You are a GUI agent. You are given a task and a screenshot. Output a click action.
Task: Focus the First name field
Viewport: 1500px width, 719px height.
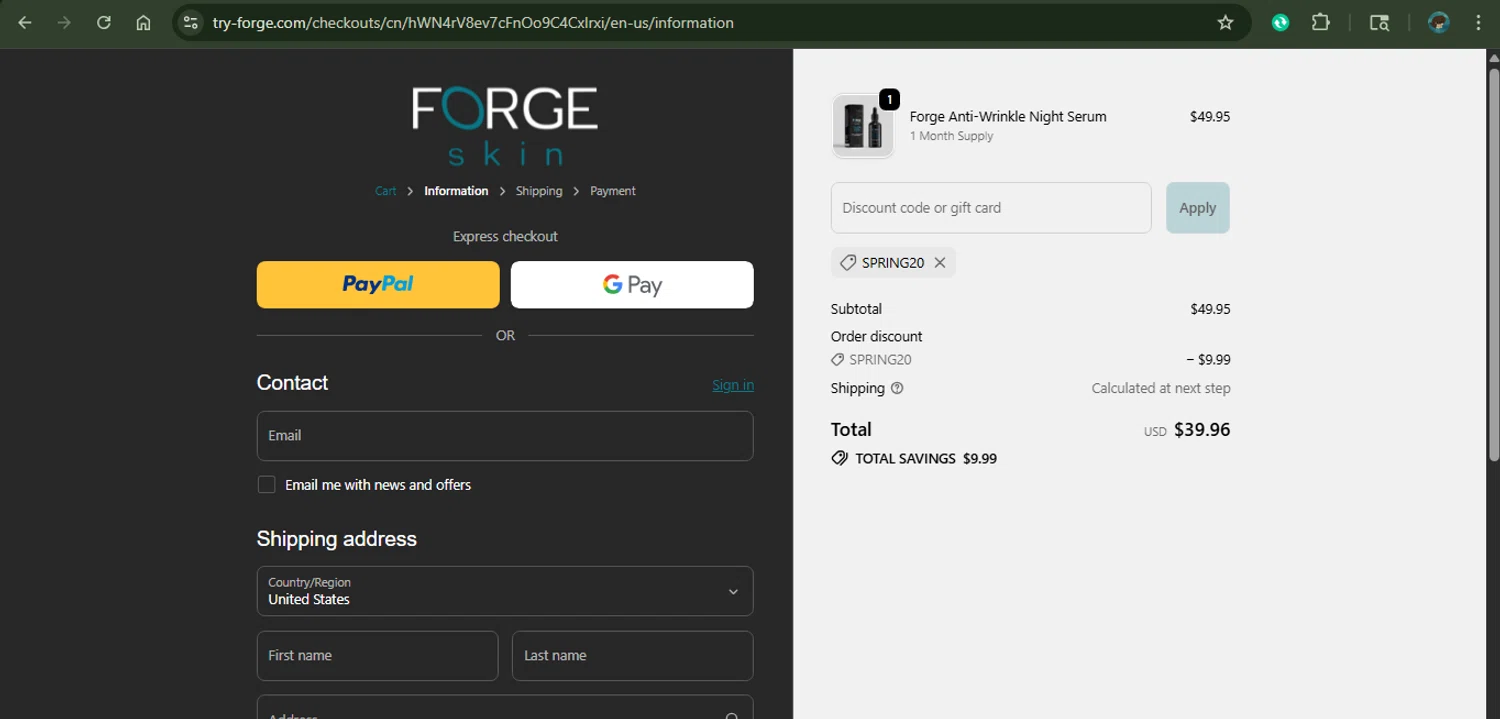[x=378, y=656]
